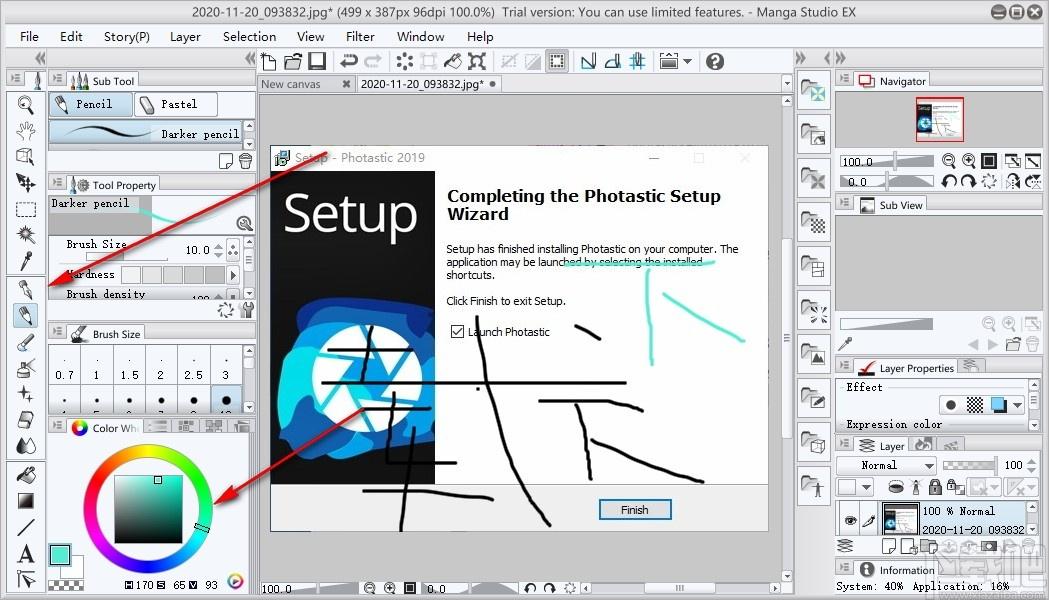1049x600 pixels.
Task: Toggle layer color effect in Layer Properties
Action: pyautogui.click(x=999, y=405)
